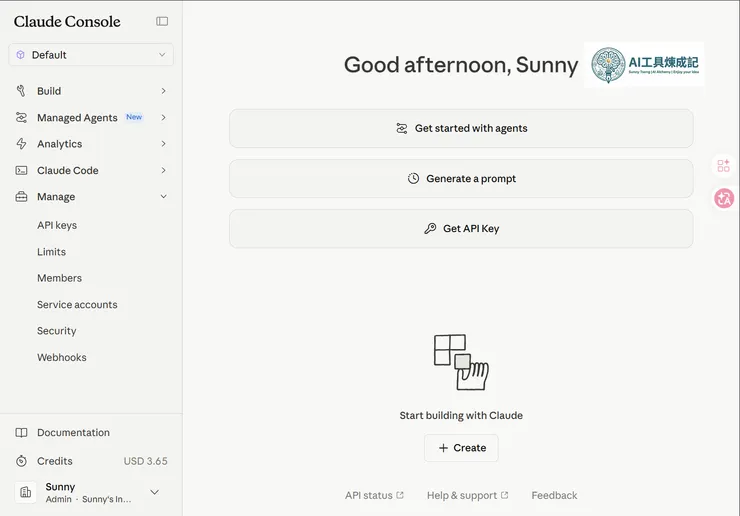Click the Claude Code terminal icon
Viewport: 740px width, 516px height.
tap(21, 170)
